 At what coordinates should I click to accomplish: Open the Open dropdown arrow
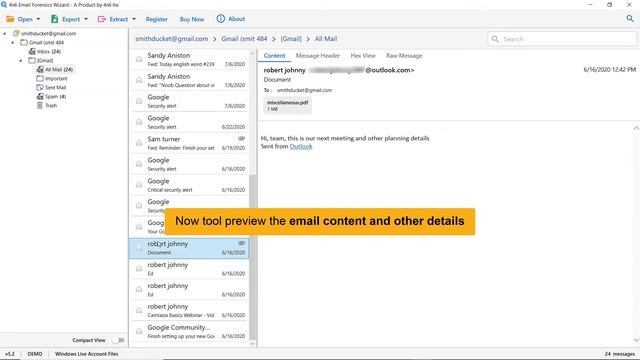tap(38, 19)
